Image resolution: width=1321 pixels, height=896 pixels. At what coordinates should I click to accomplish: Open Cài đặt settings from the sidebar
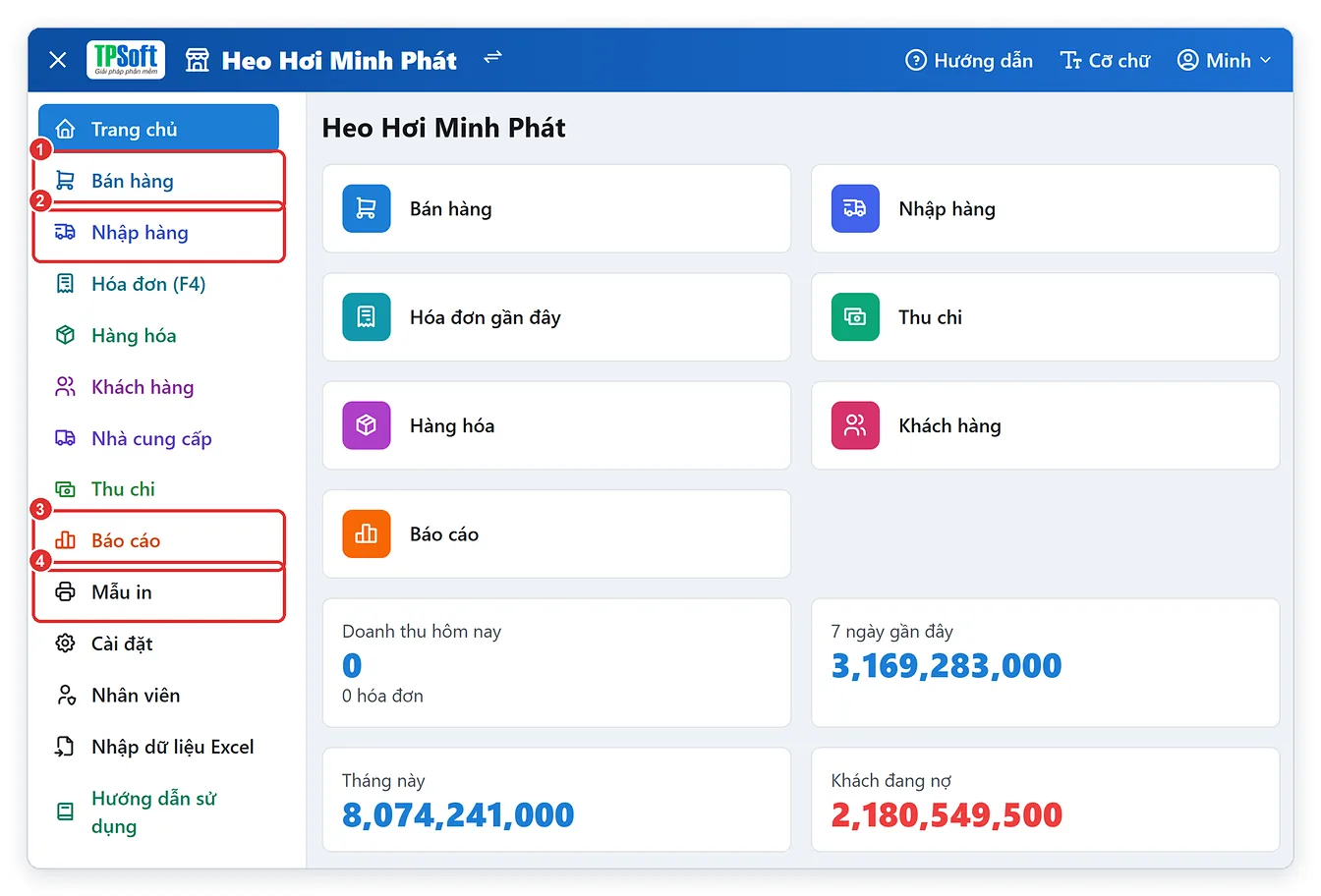pyautogui.click(x=158, y=644)
